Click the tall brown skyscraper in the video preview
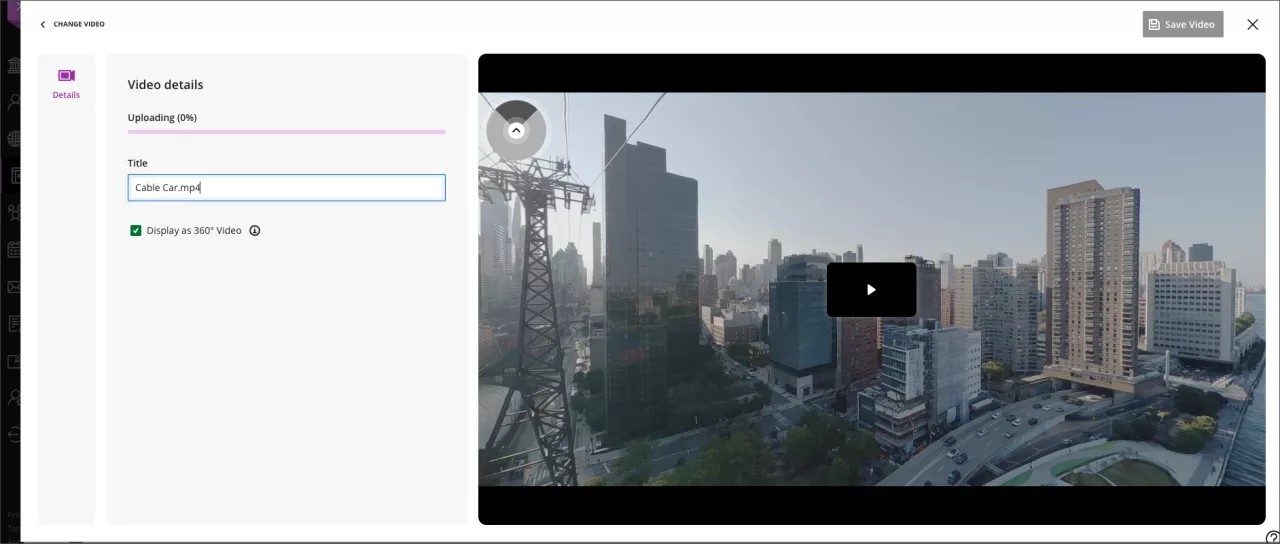Viewport: 1280px width, 544px height. click(1092, 280)
